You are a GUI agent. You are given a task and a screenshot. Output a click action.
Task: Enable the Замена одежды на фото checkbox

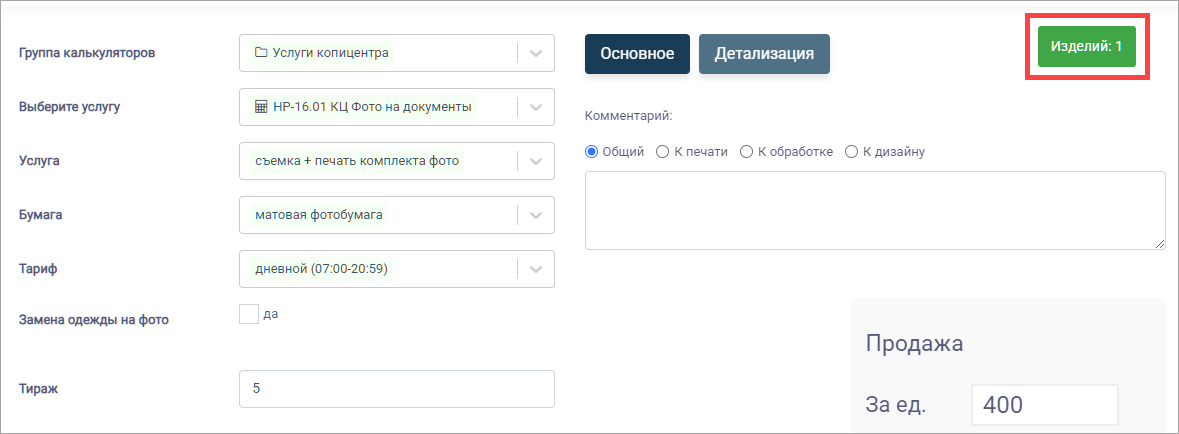coord(249,314)
